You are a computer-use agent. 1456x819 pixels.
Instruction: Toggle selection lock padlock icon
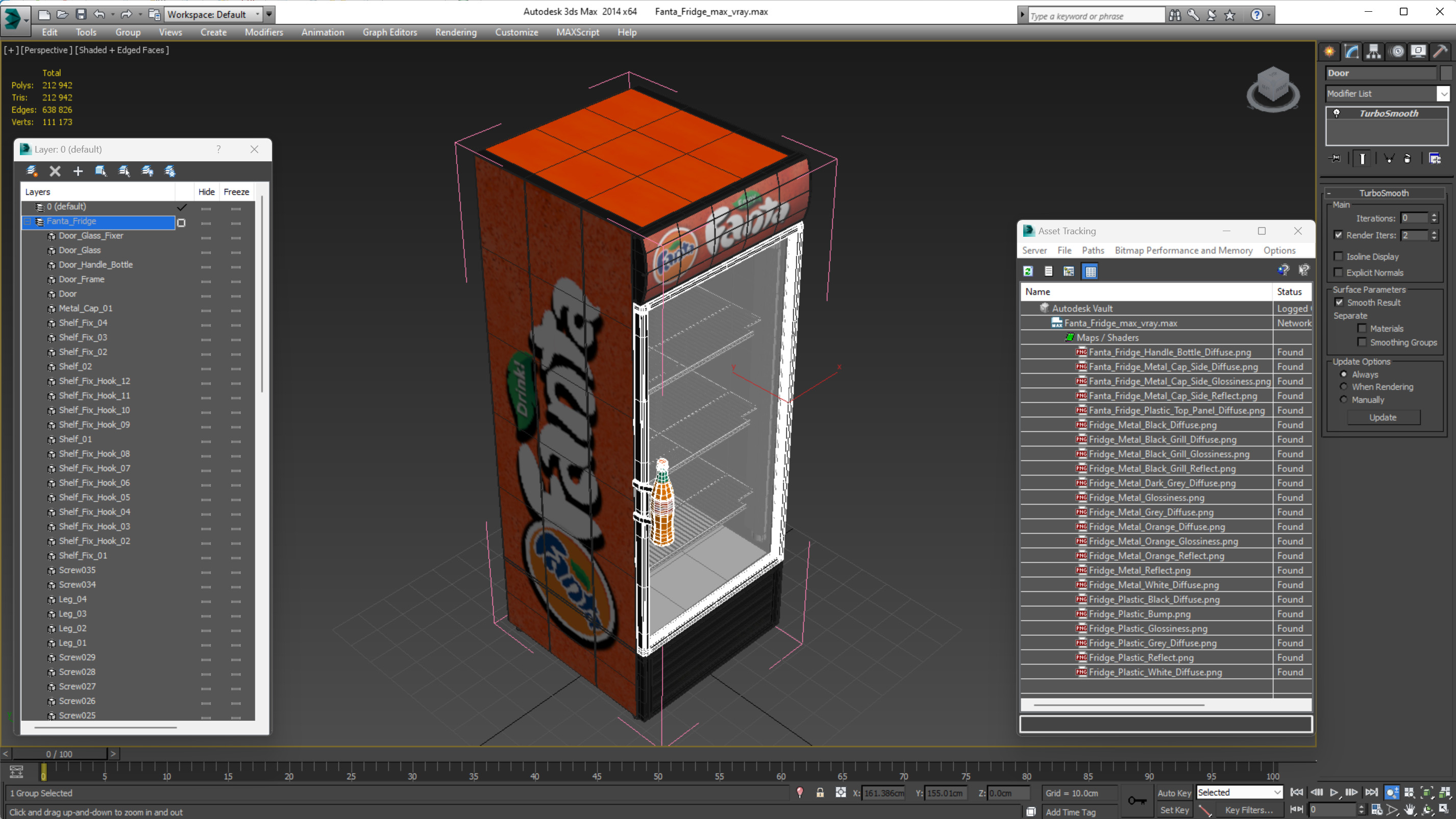point(820,793)
